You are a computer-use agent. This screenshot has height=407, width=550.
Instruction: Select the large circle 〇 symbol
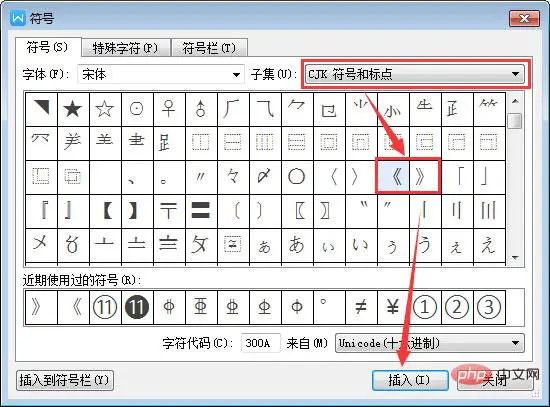[x=297, y=176]
